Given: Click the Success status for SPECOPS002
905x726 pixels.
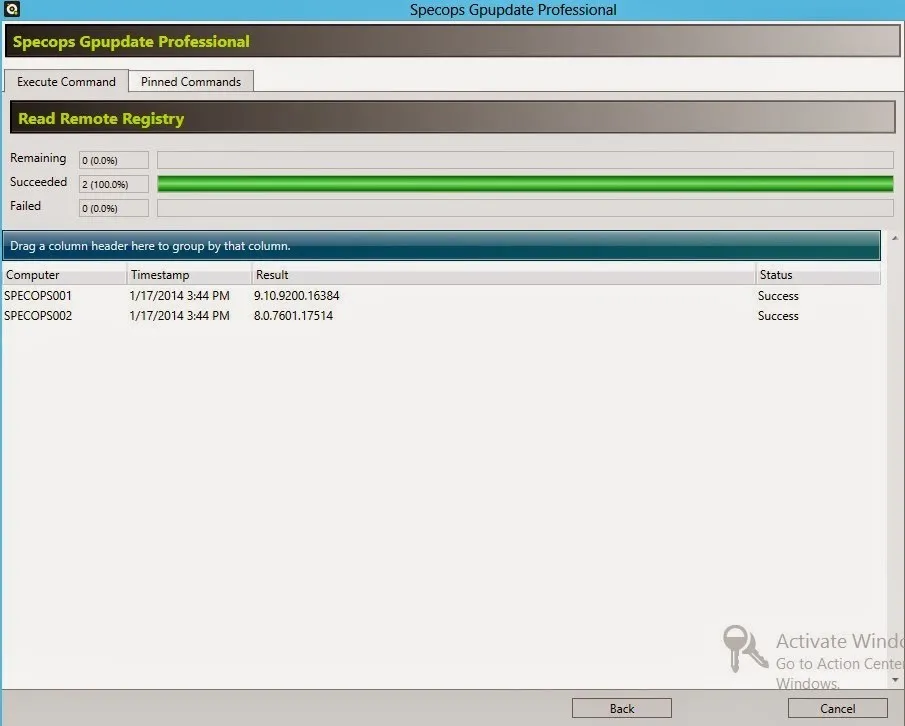Looking at the screenshot, I should click(778, 316).
